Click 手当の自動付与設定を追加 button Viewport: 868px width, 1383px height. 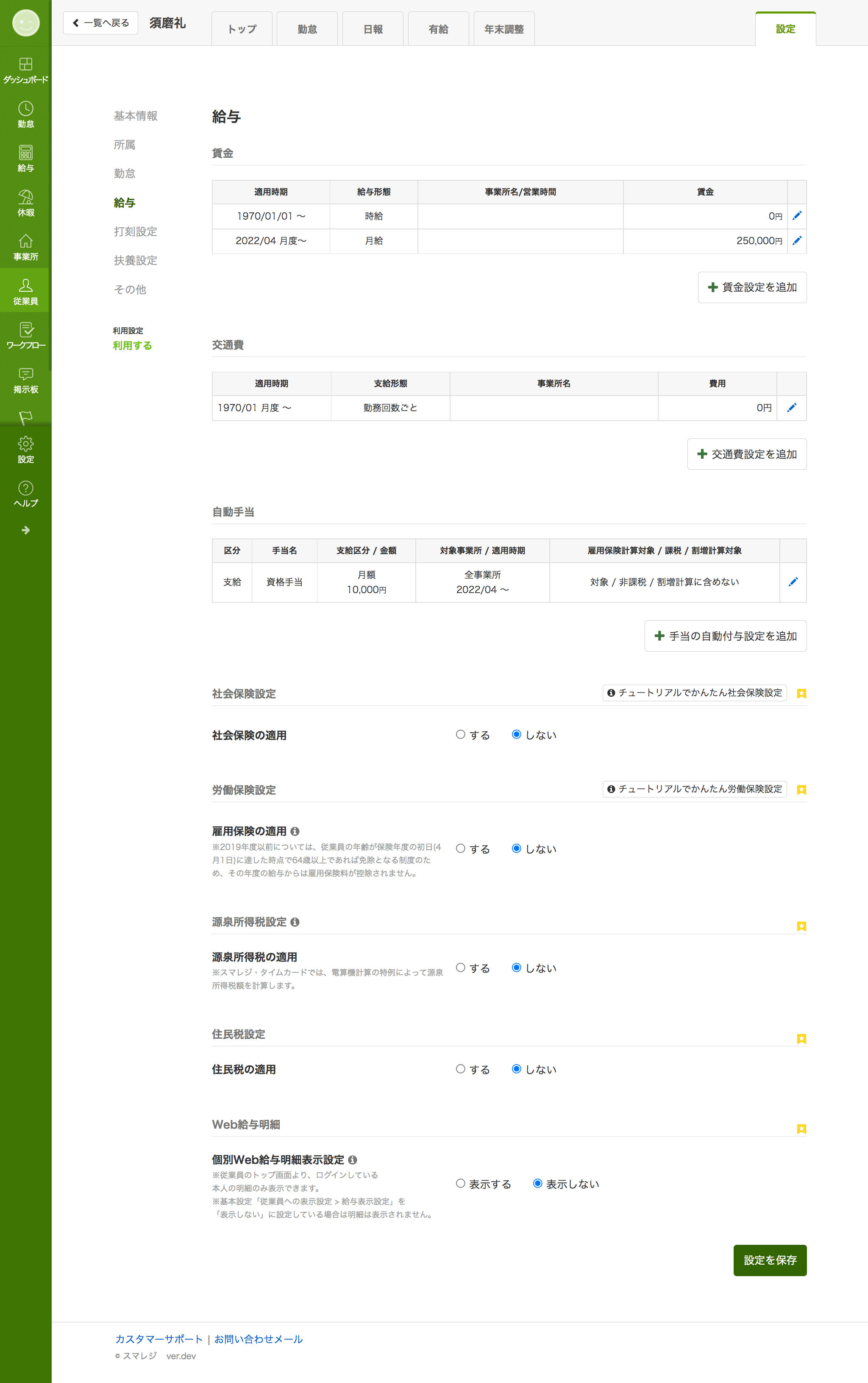(726, 636)
